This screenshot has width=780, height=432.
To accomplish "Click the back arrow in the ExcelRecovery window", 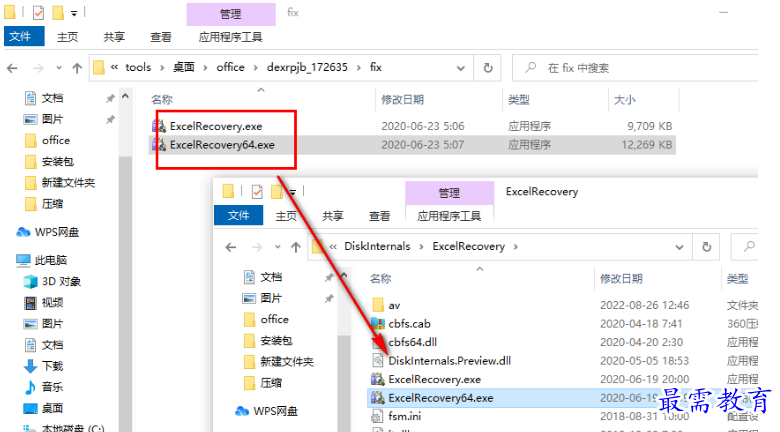I will click(x=231, y=247).
